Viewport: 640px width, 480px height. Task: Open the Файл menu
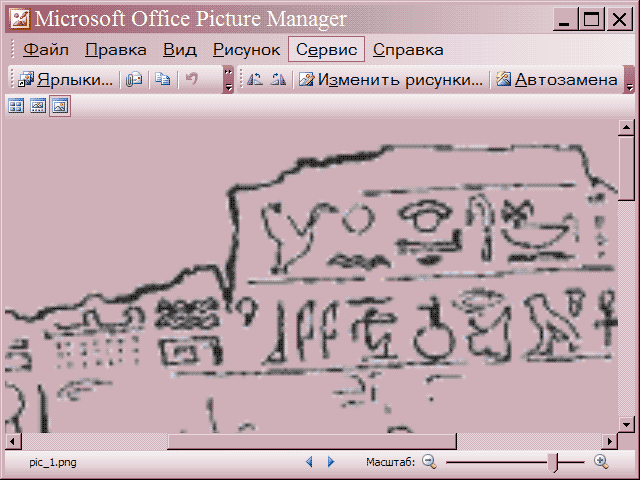coord(46,50)
